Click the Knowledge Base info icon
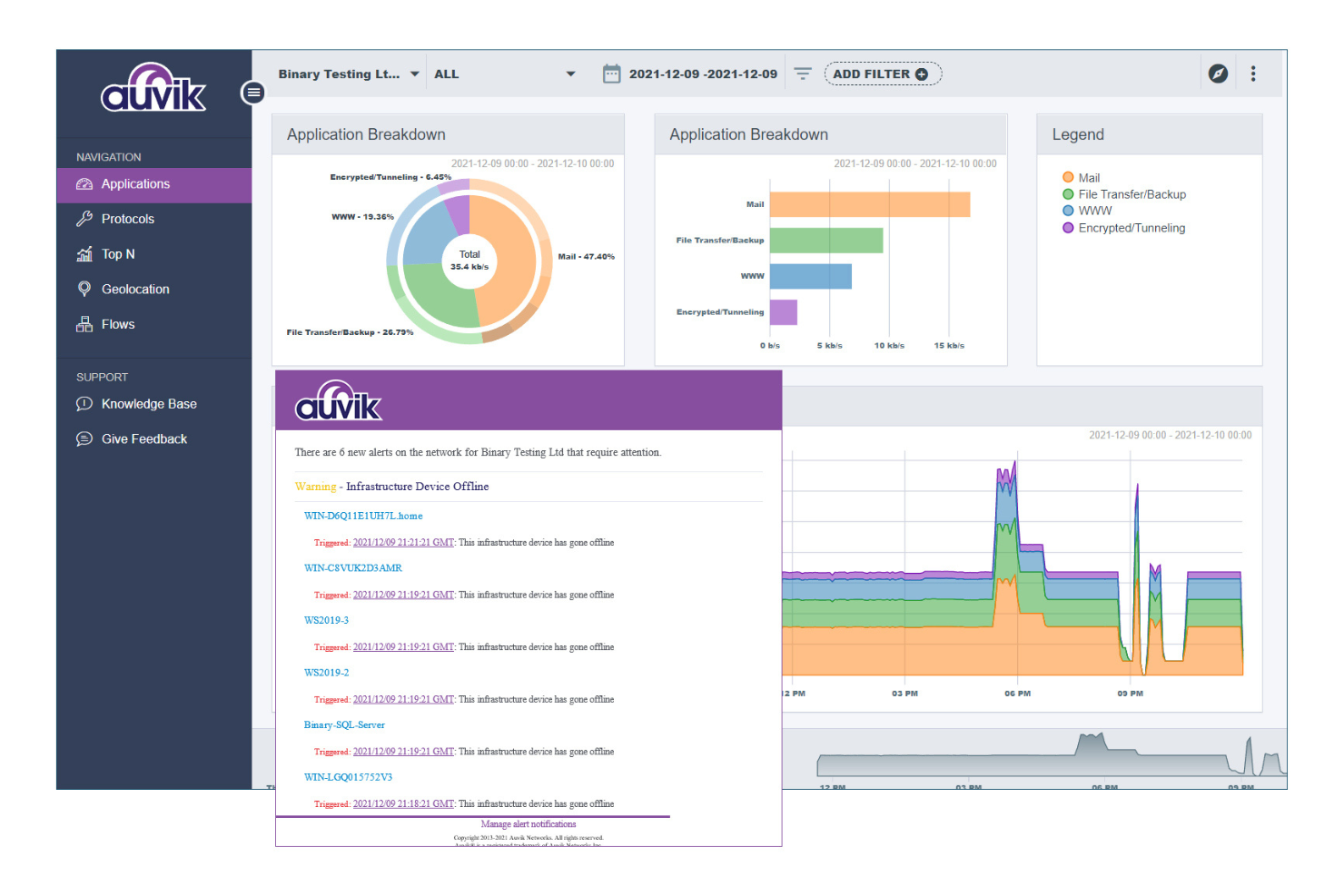Image resolution: width=1344 pixels, height=896 pixels. click(84, 403)
